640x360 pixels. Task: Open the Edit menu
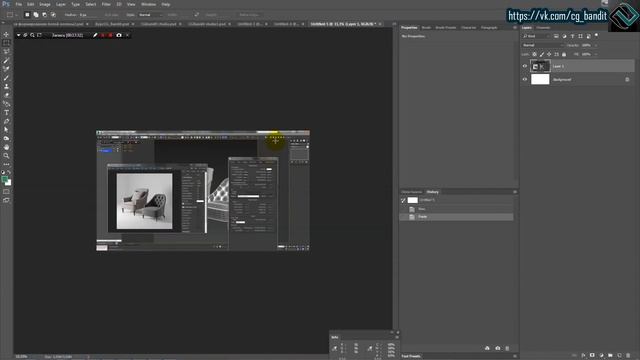[x=31, y=4]
